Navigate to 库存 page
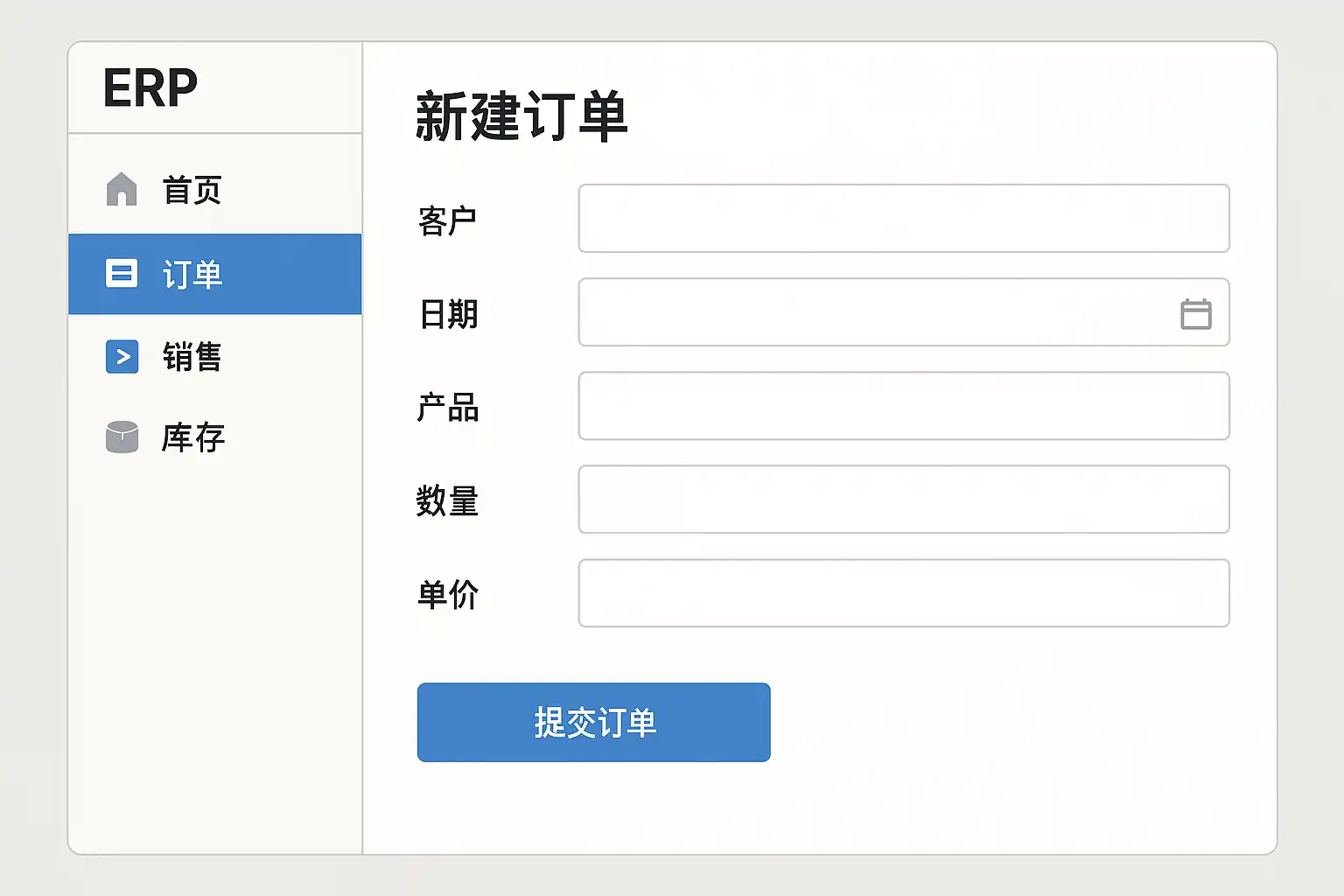The width and height of the screenshot is (1344, 896). click(x=192, y=437)
